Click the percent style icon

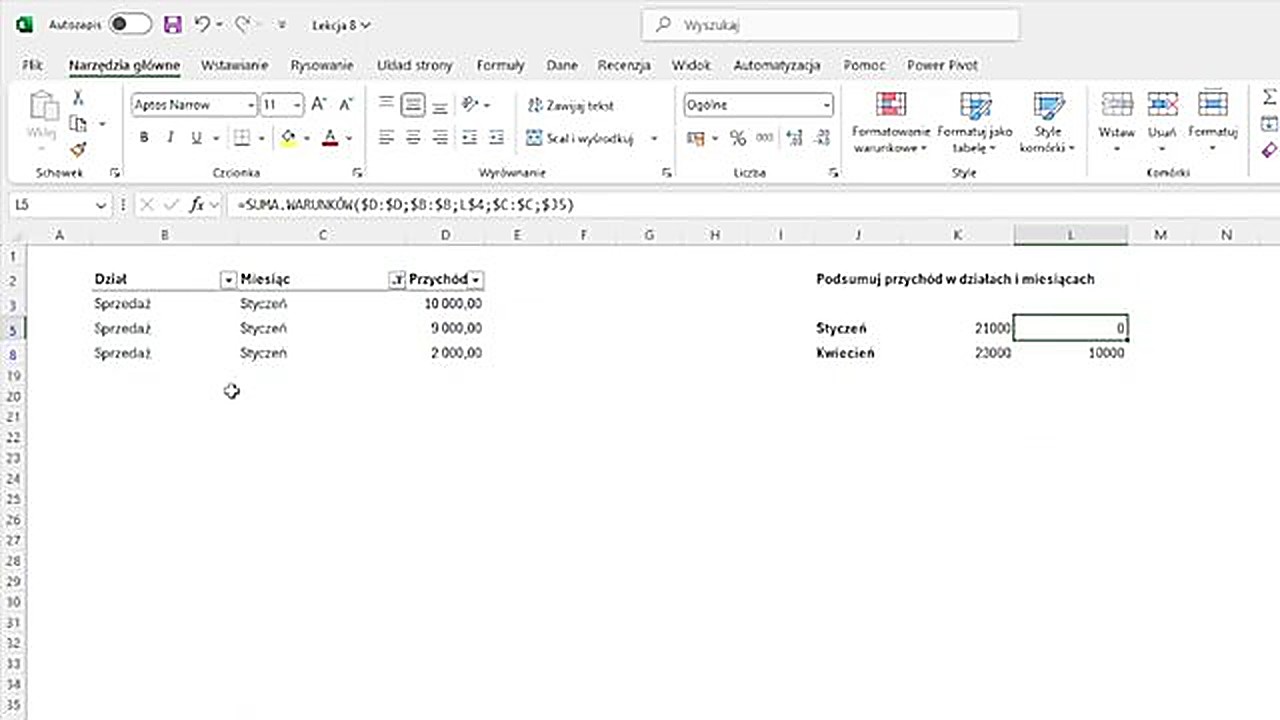click(738, 138)
